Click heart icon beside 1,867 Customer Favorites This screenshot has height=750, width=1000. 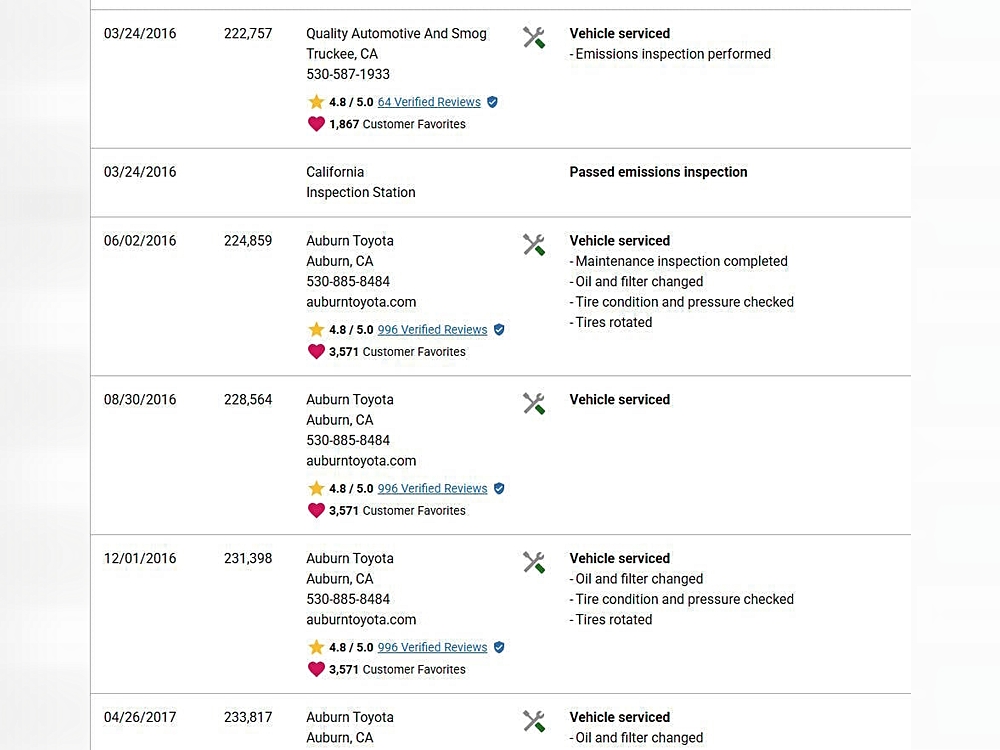click(x=316, y=124)
